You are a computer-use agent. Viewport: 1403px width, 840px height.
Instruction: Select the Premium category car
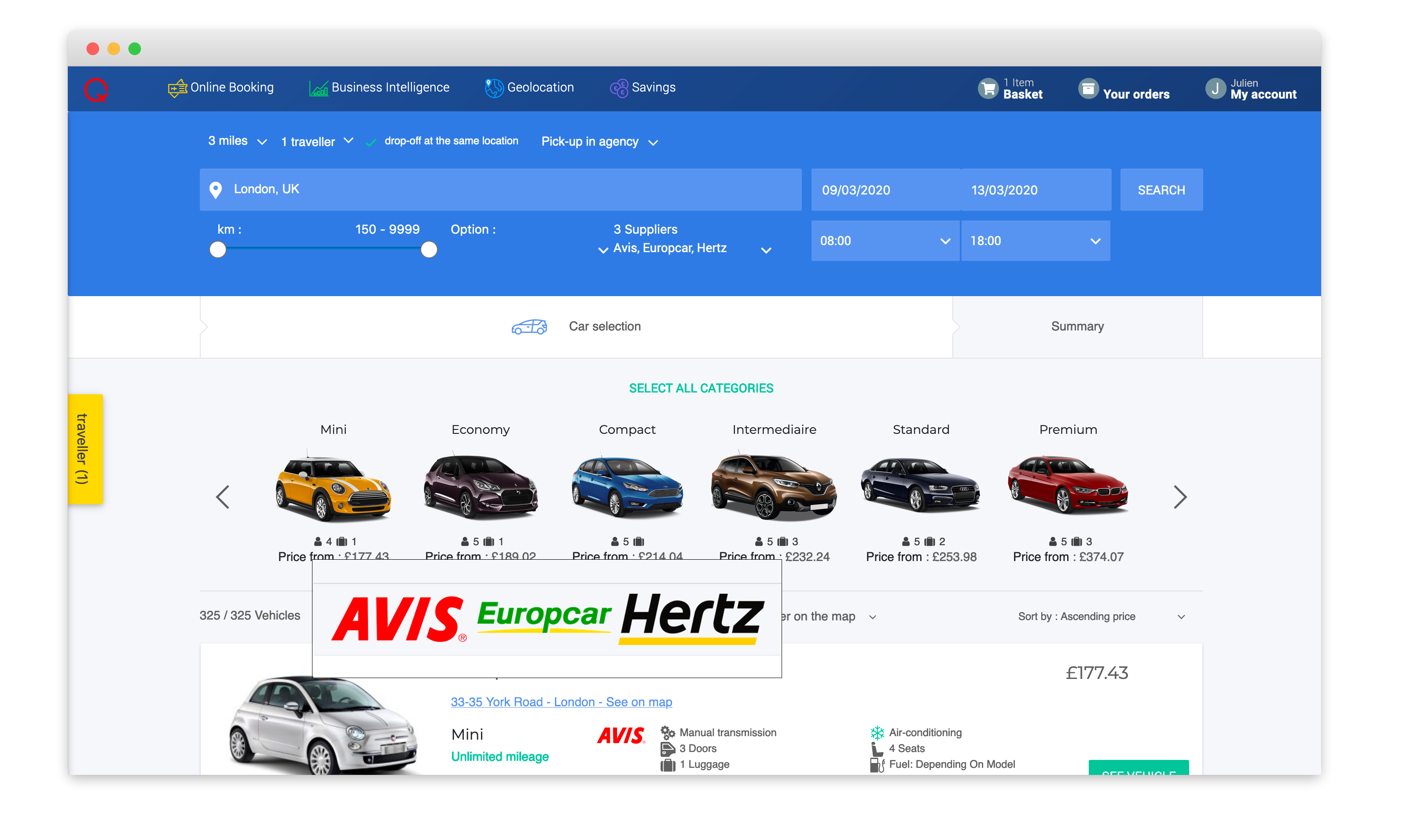(x=1068, y=487)
